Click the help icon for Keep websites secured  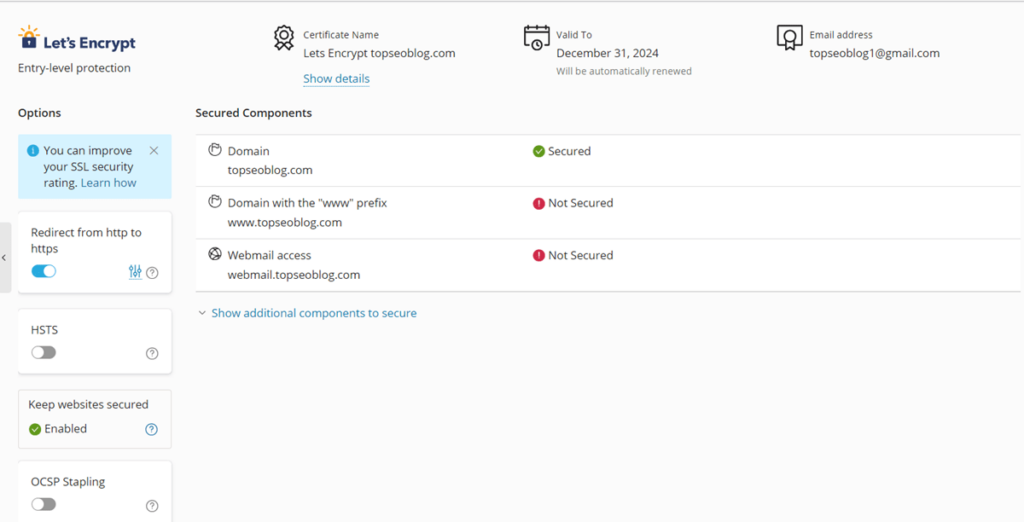(152, 429)
